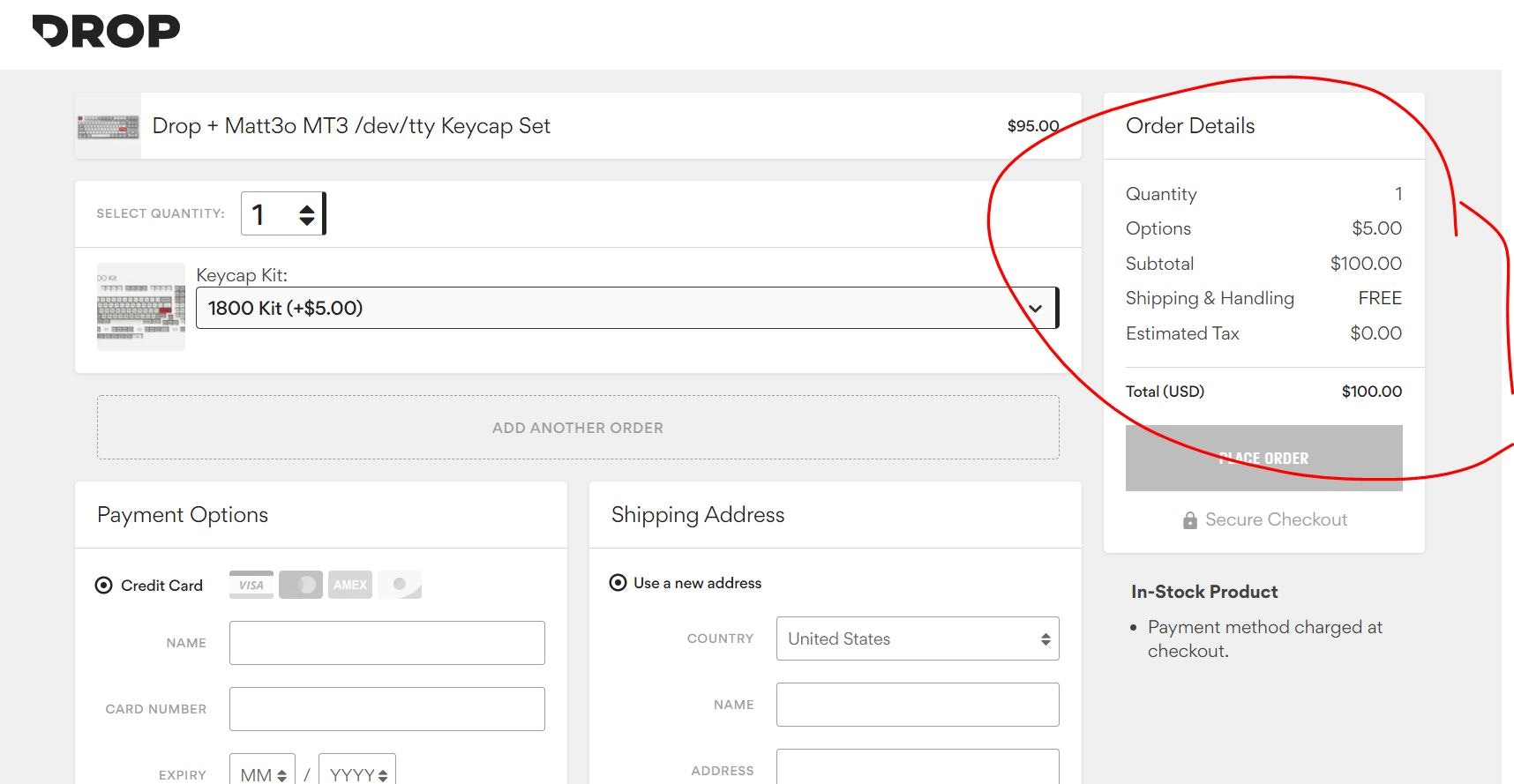Click the 1800 Kit preview image
The height and width of the screenshot is (784, 1514).
click(141, 307)
